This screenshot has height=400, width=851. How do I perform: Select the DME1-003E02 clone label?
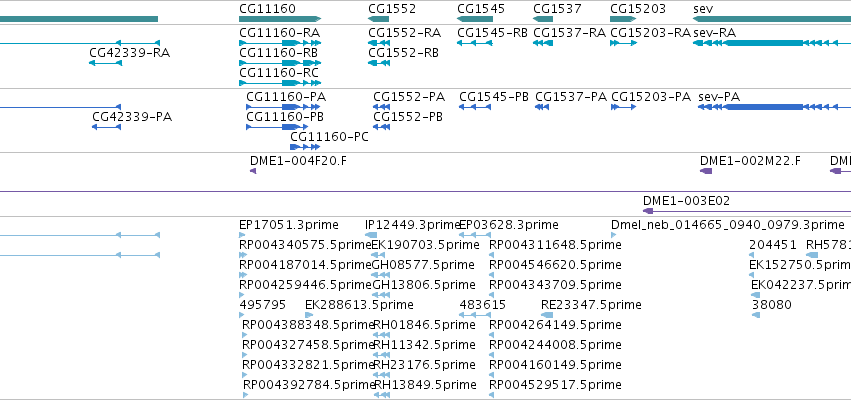687,201
